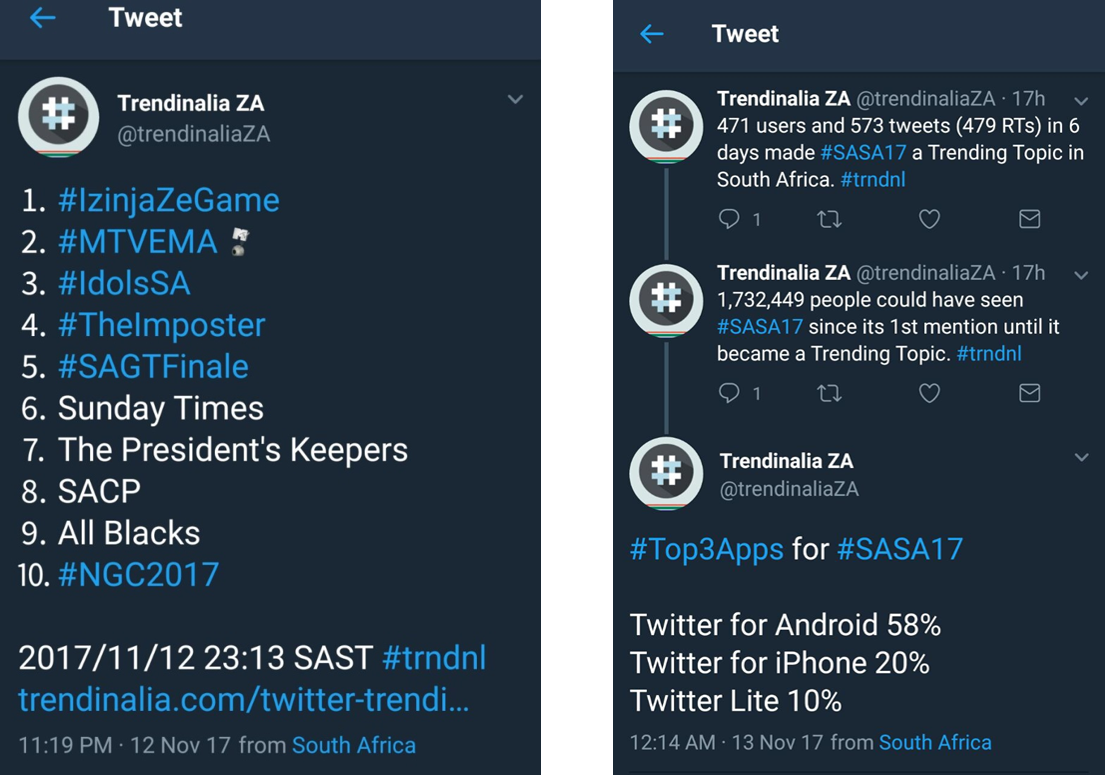Image resolution: width=1105 pixels, height=775 pixels.
Task: Send the 1,732,449 people tweet by message
Action: click(1029, 393)
